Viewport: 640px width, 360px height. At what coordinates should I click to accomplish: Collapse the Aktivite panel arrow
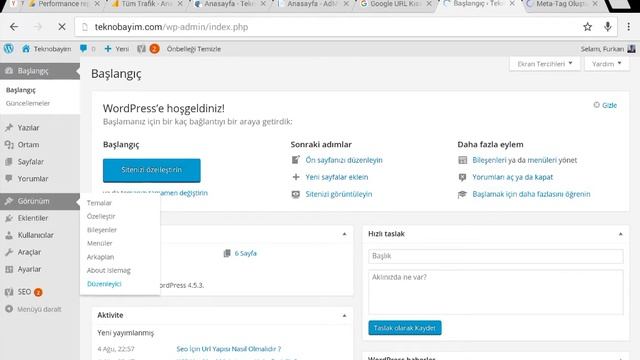(x=344, y=316)
